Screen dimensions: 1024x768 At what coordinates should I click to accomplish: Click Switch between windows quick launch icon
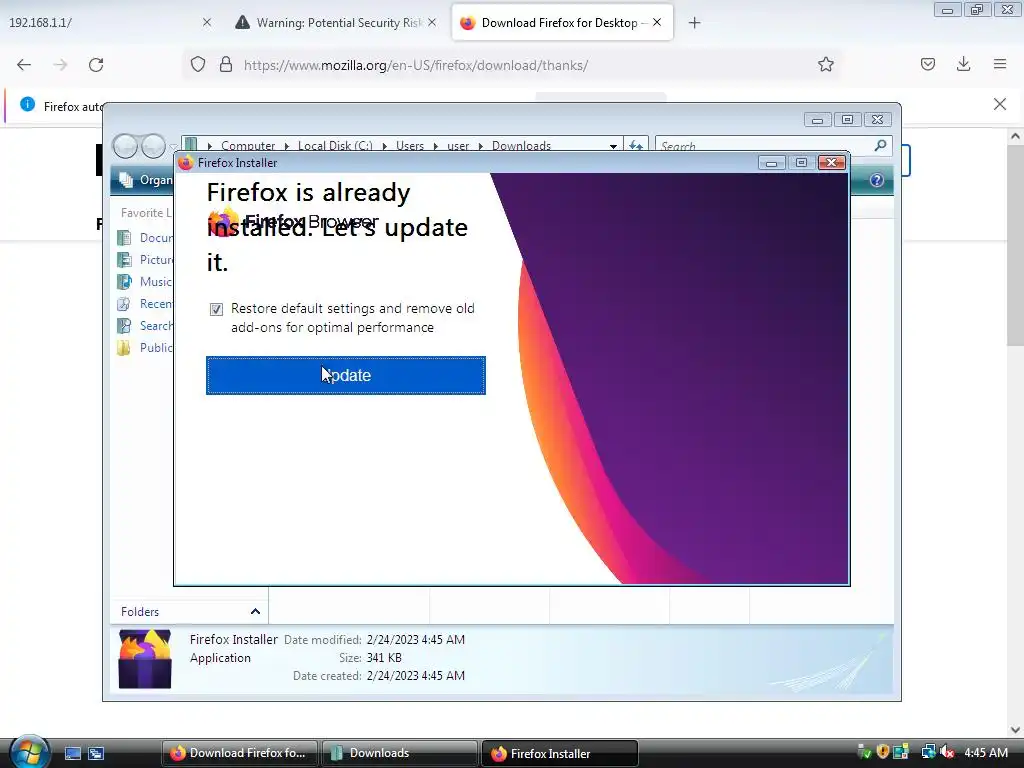96,753
